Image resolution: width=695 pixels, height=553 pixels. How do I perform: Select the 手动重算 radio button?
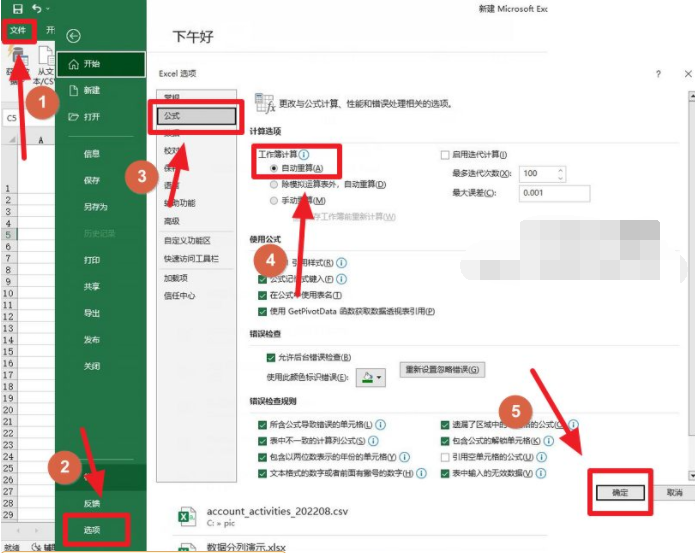point(274,201)
